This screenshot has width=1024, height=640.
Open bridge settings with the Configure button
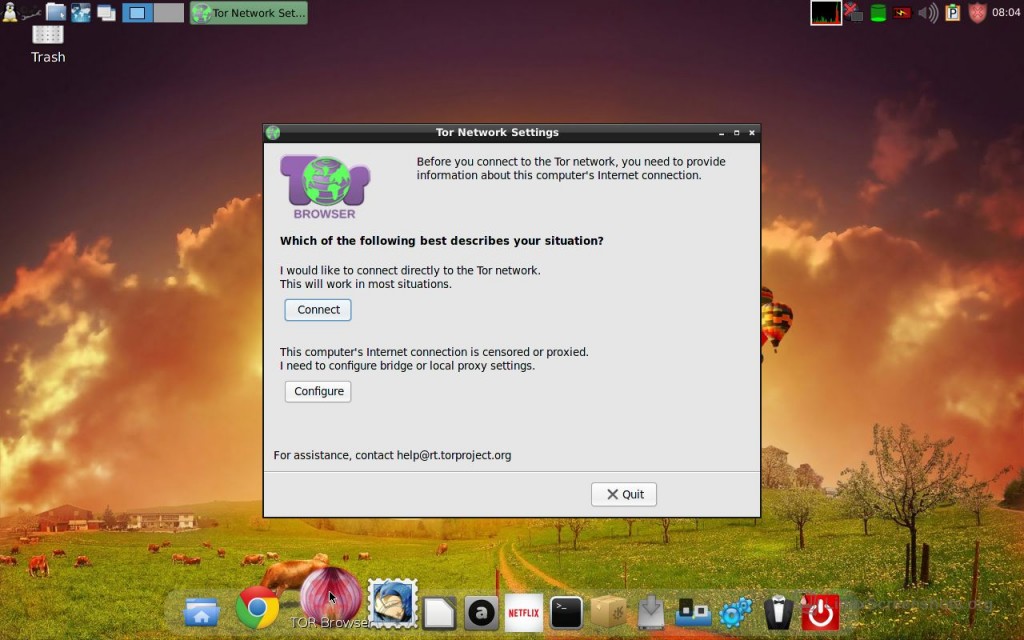coord(318,392)
